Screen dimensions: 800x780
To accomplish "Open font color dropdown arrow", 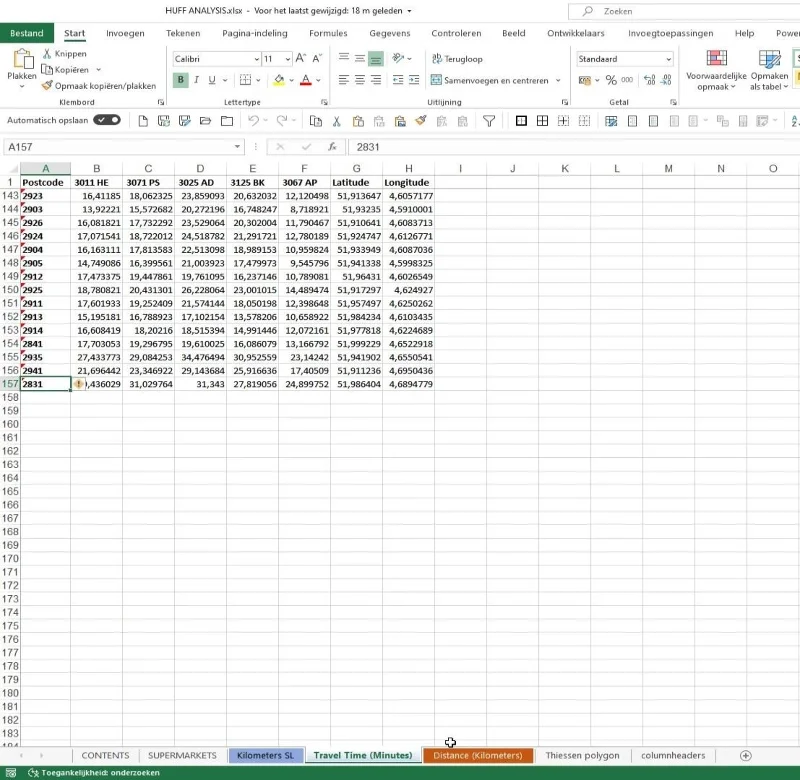I will pyautogui.click(x=318, y=80).
